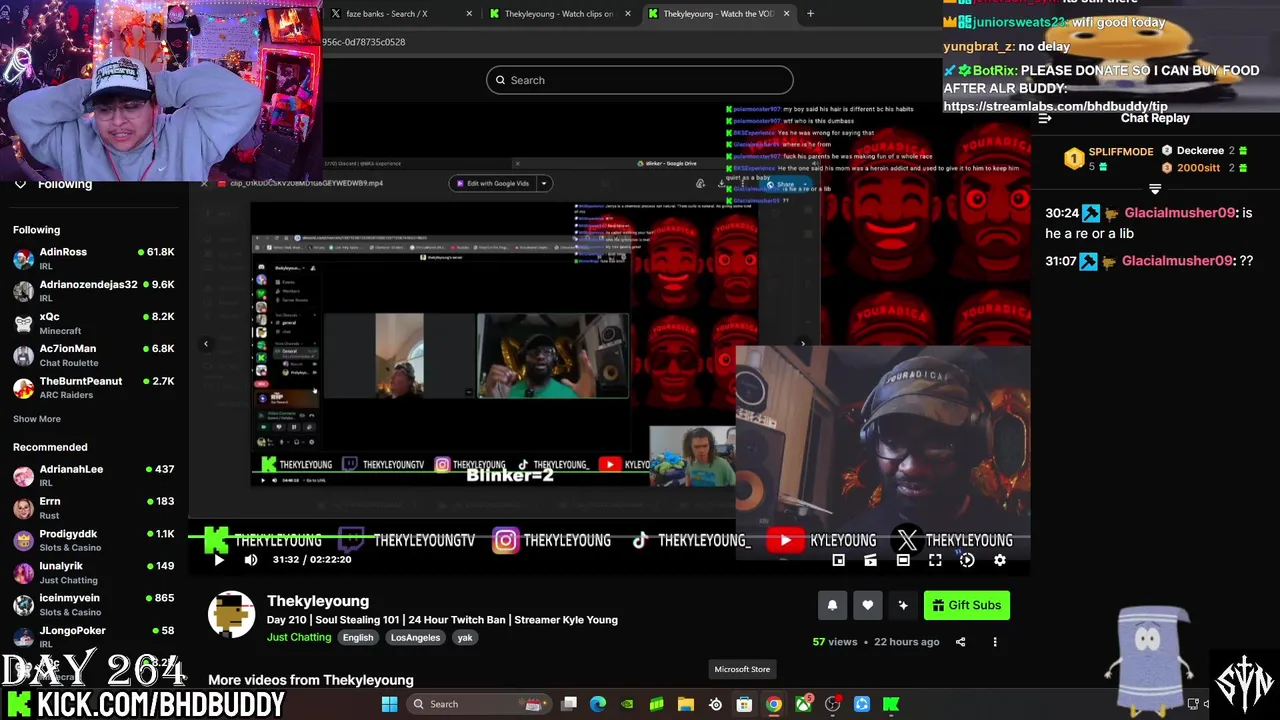The width and height of the screenshot is (1280, 720).
Task: Click Deckeree in the gifters leaderboard
Action: (1205, 151)
